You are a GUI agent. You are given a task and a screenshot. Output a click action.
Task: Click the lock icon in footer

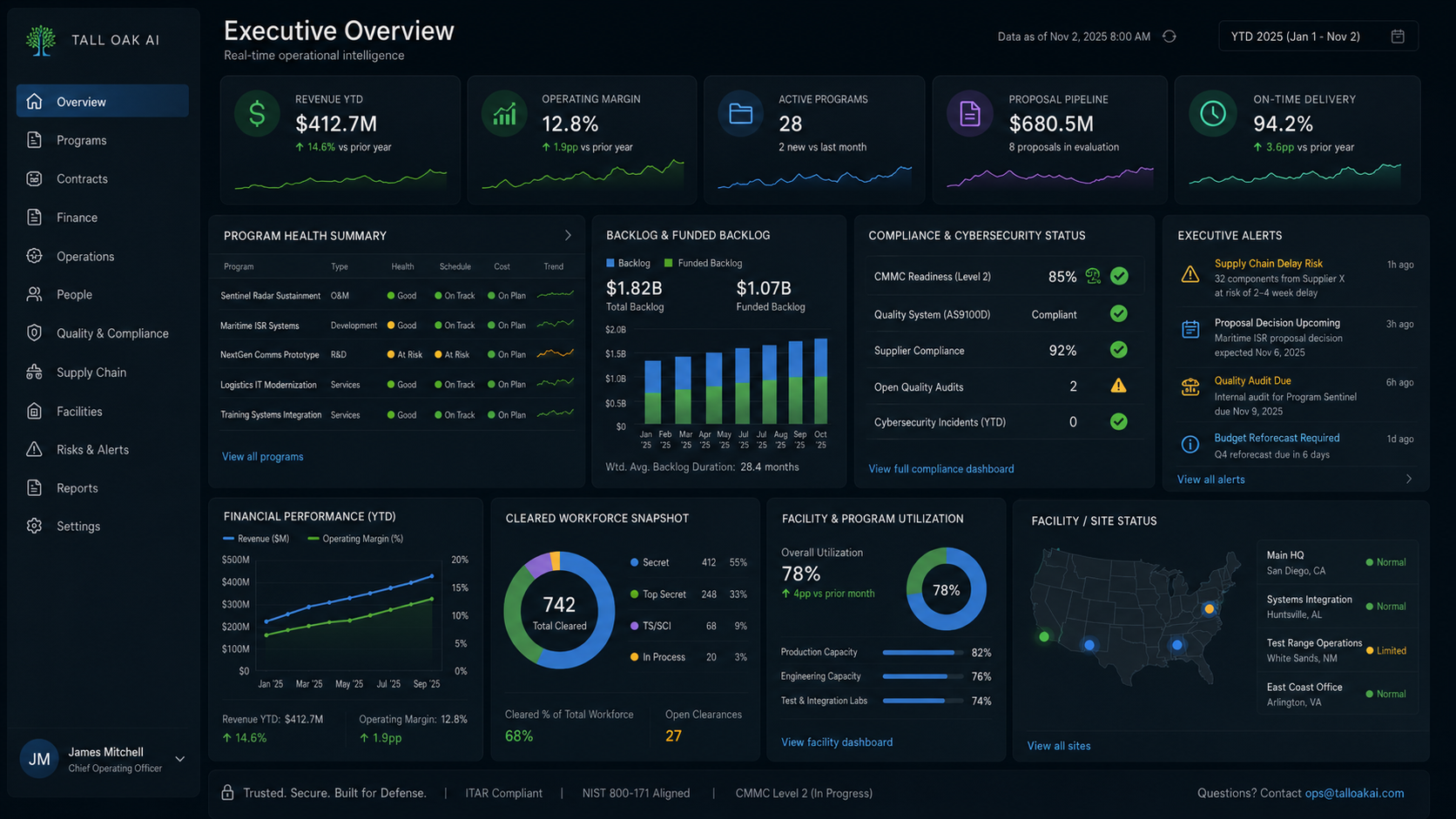227,793
